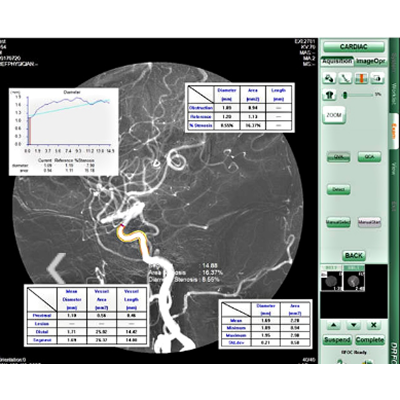Switch to the ImageOpr tab
This screenshot has height=400, width=400.
370,61
